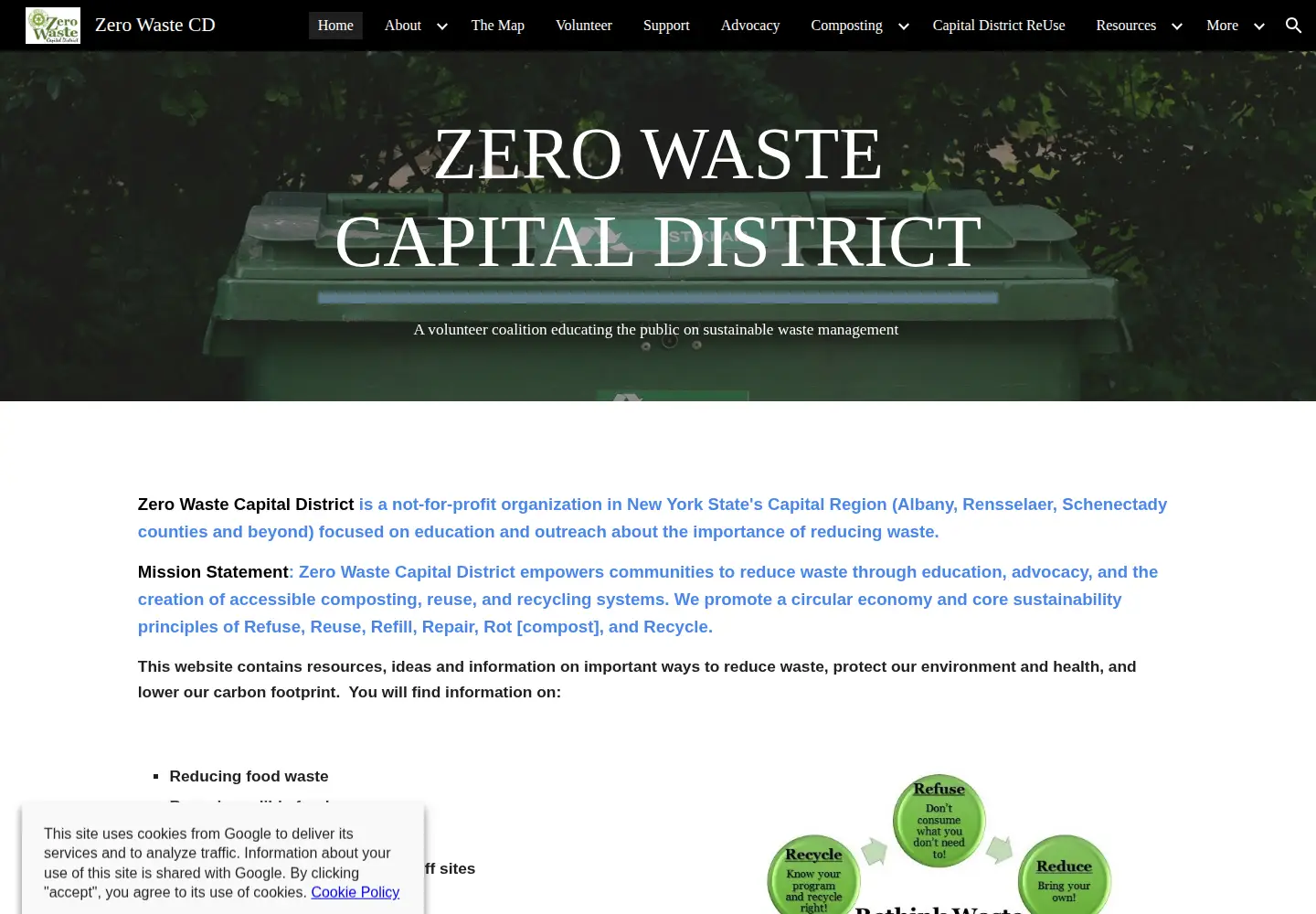The height and width of the screenshot is (914, 1316).
Task: Click the bold 'Zero Waste Capital District' text
Action: [x=246, y=505]
